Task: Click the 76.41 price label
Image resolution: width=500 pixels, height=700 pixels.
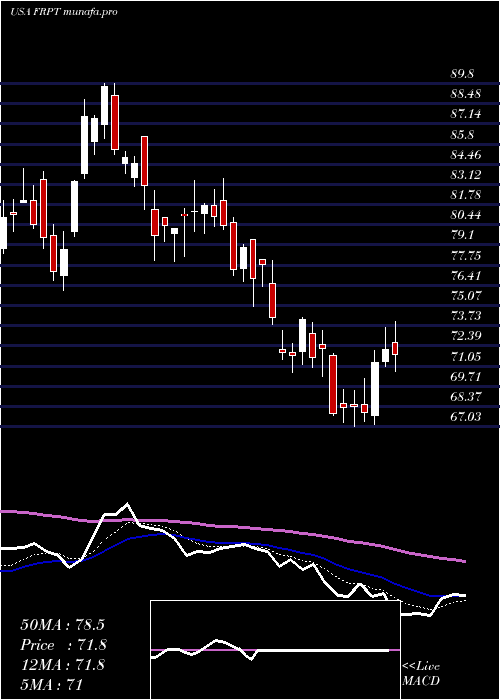Action: [466, 275]
